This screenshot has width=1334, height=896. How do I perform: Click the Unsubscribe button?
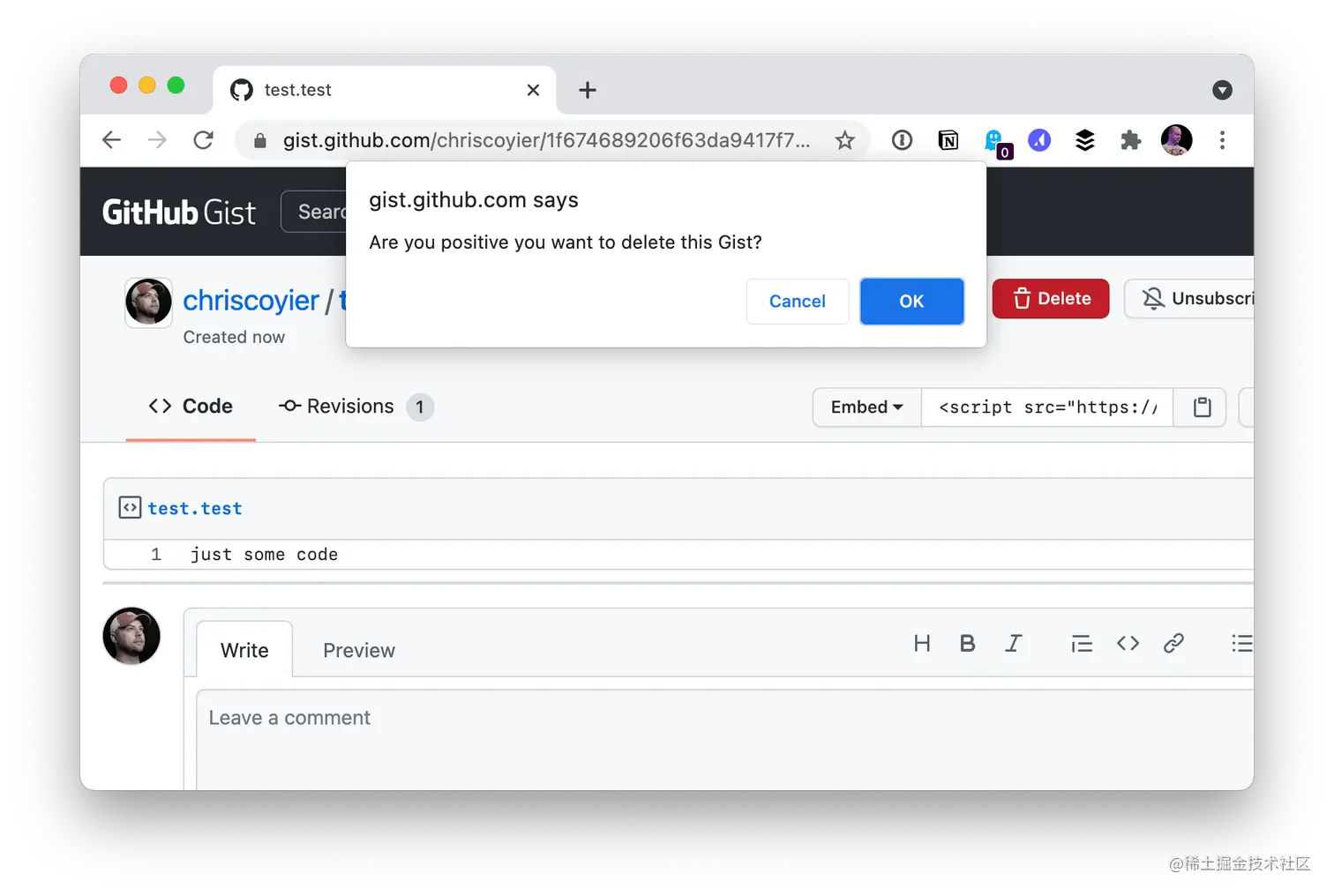[1189, 299]
